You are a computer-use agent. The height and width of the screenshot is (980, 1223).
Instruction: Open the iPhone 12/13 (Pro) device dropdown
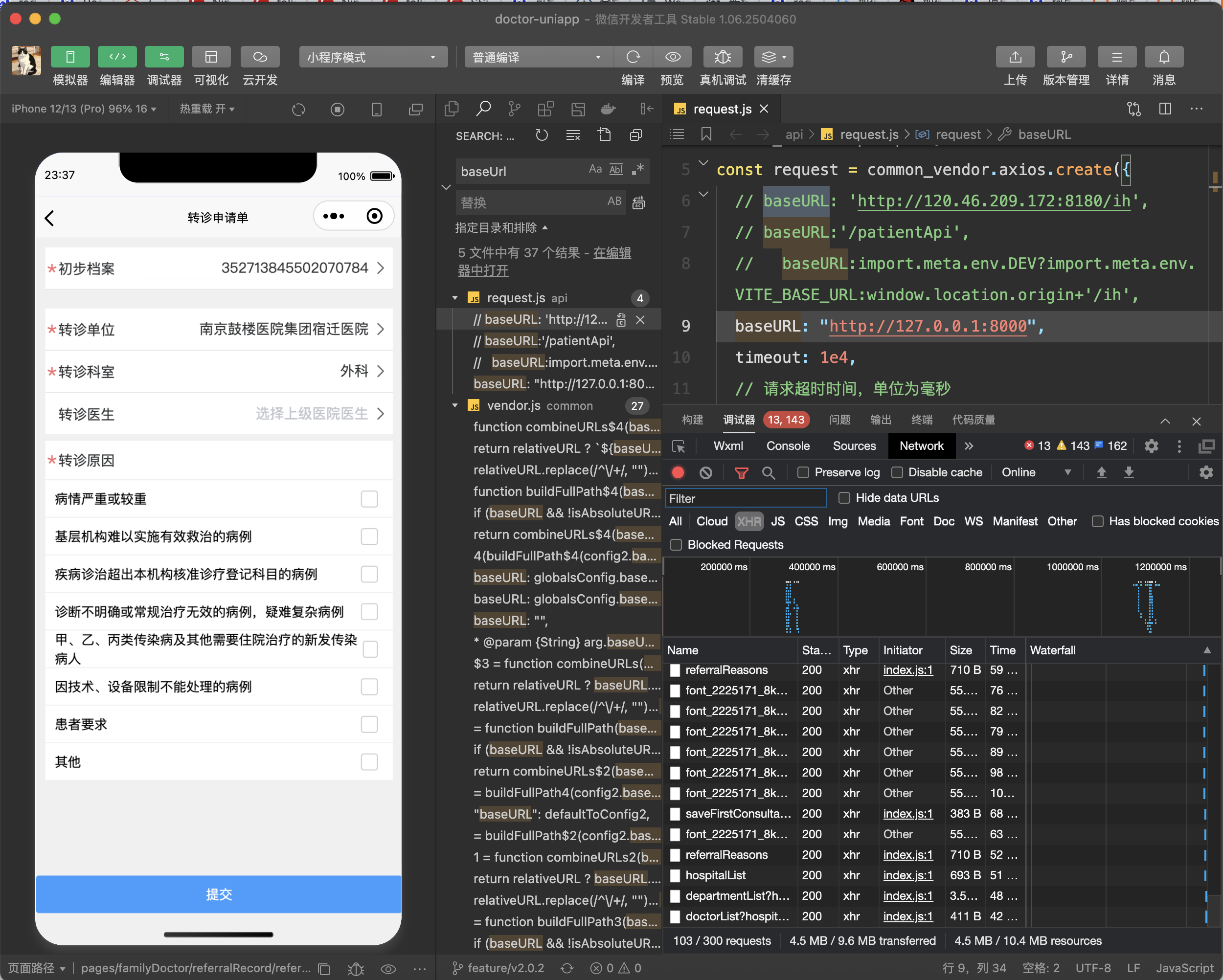(84, 109)
